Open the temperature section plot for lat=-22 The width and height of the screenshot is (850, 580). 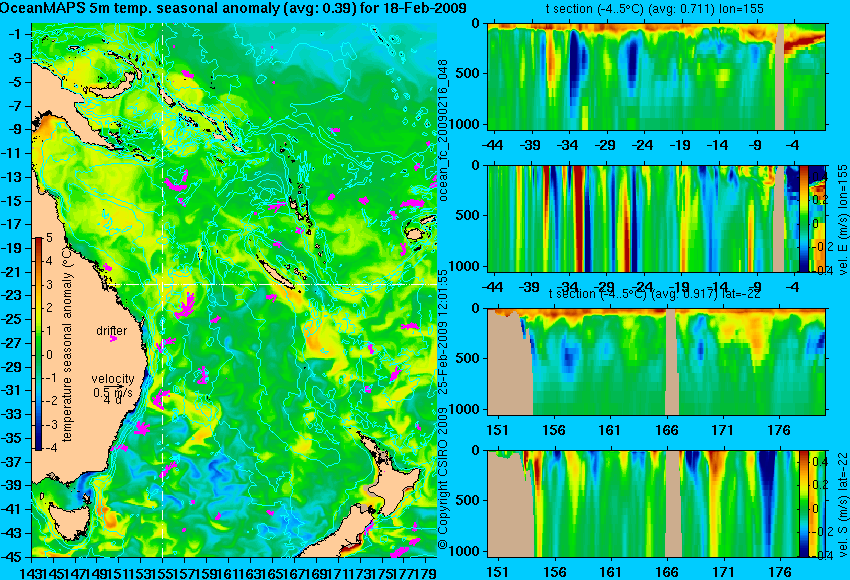(657, 362)
